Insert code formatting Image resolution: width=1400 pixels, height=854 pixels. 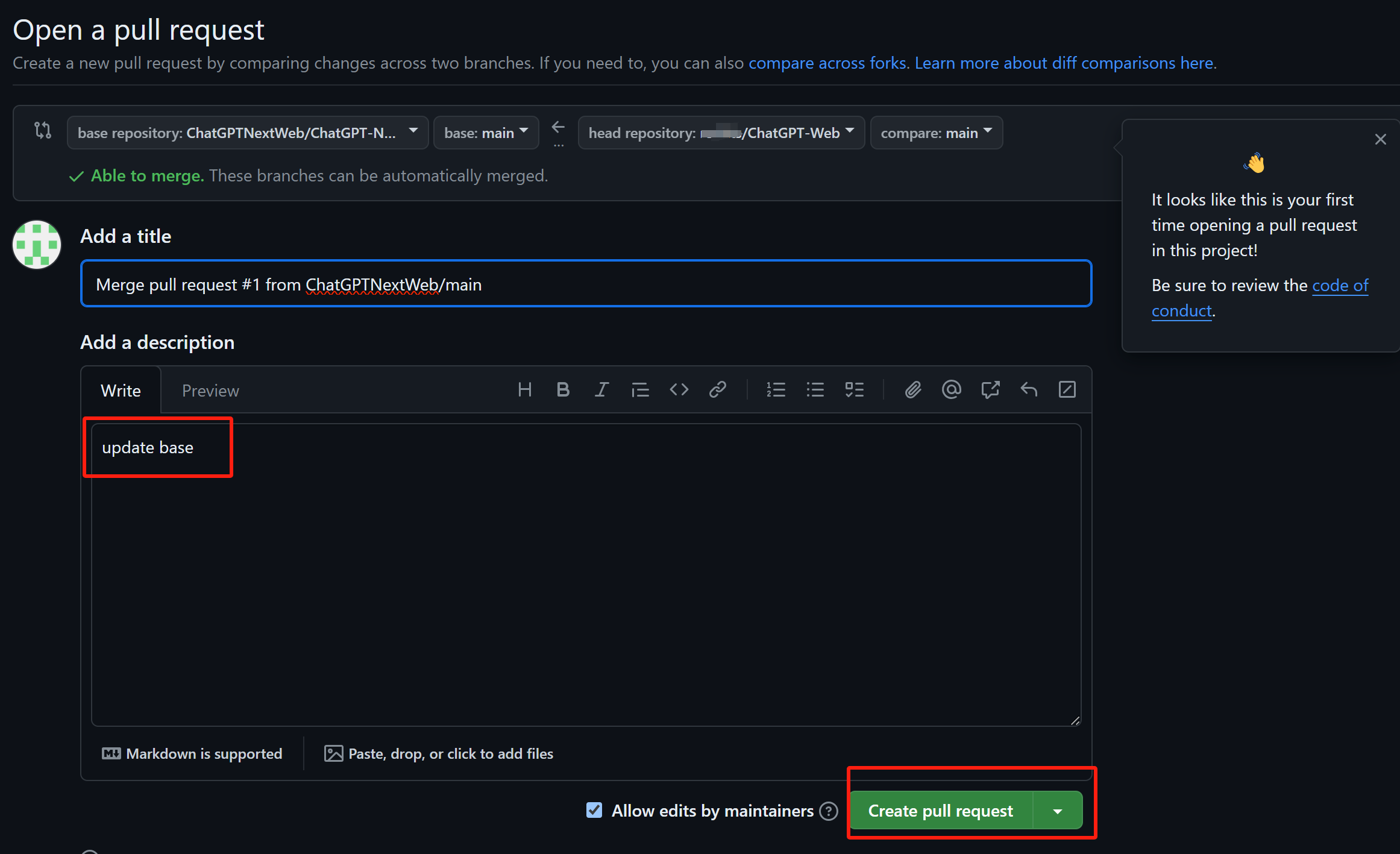[679, 390]
